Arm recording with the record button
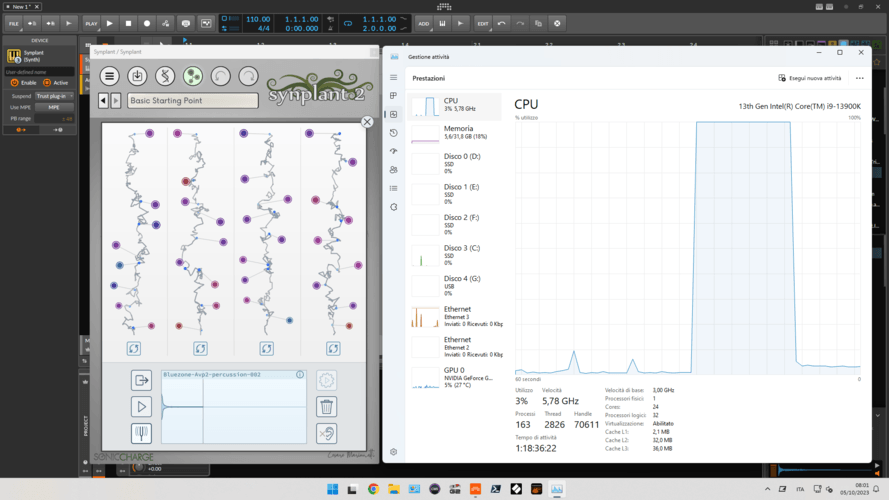 (x=147, y=24)
